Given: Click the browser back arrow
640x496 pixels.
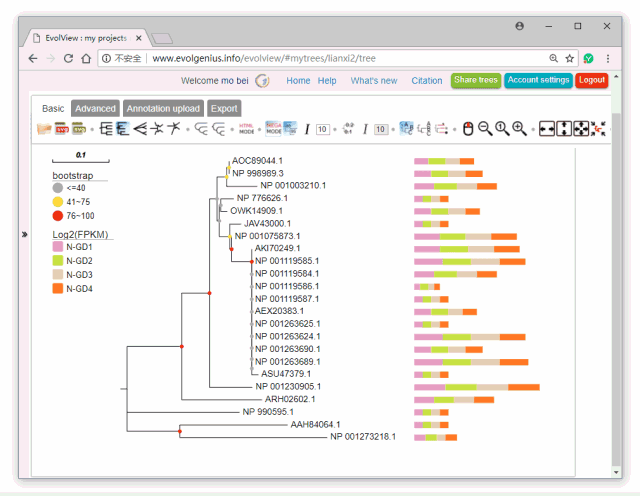Looking at the screenshot, I should click(33, 58).
